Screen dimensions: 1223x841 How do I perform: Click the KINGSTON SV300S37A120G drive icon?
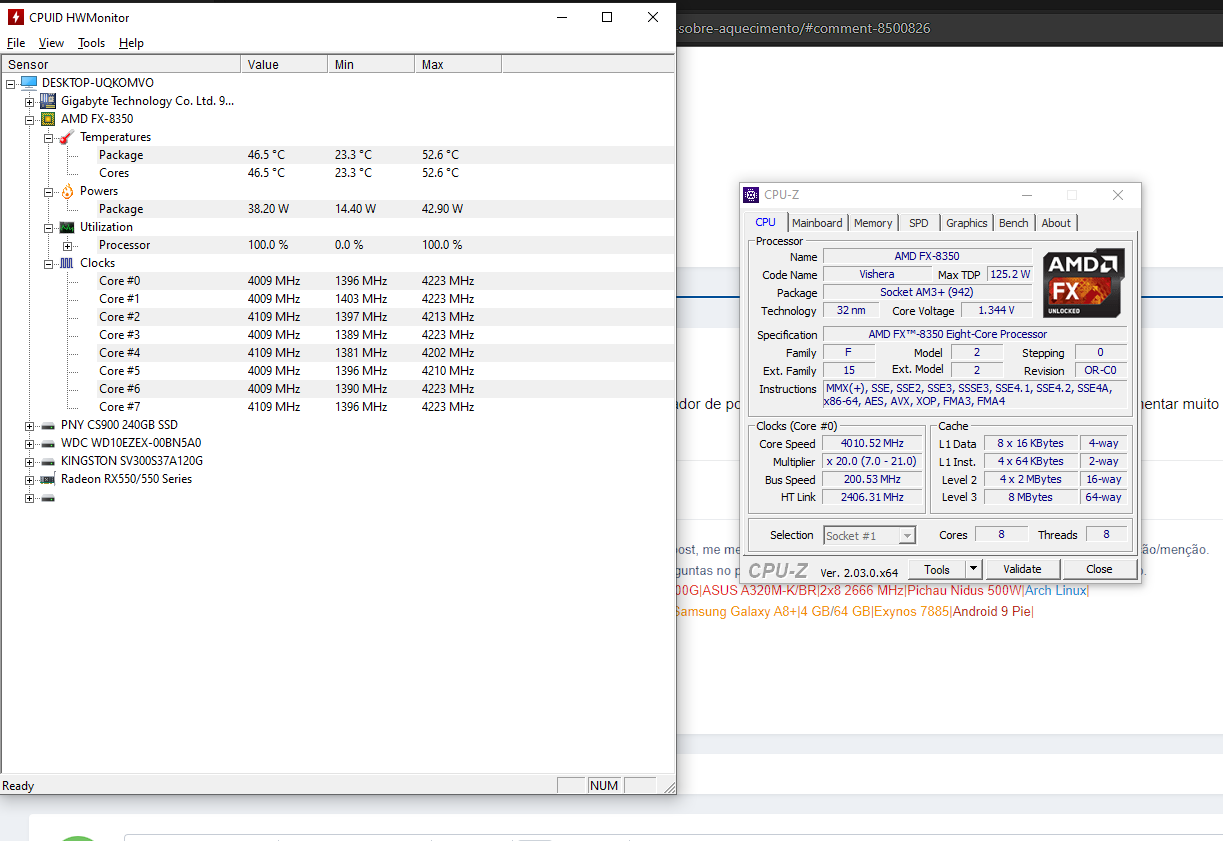pyautogui.click(x=48, y=461)
